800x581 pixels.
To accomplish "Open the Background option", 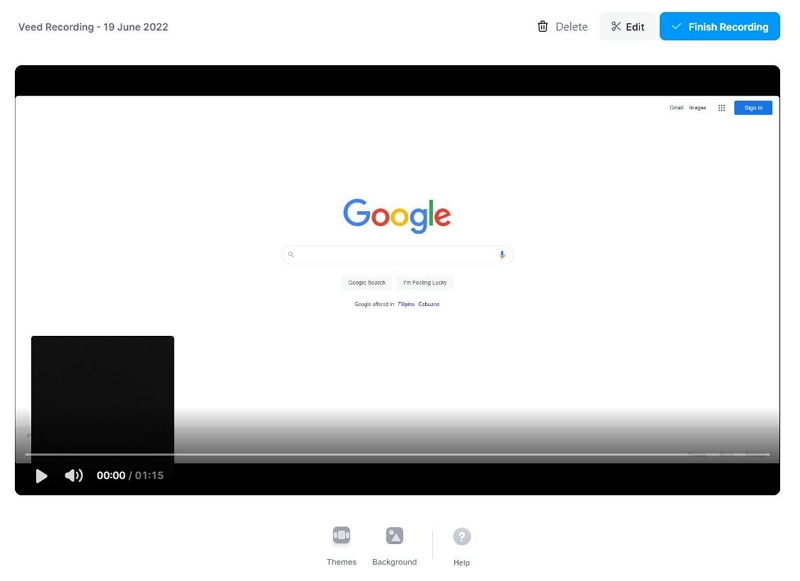I will (394, 546).
